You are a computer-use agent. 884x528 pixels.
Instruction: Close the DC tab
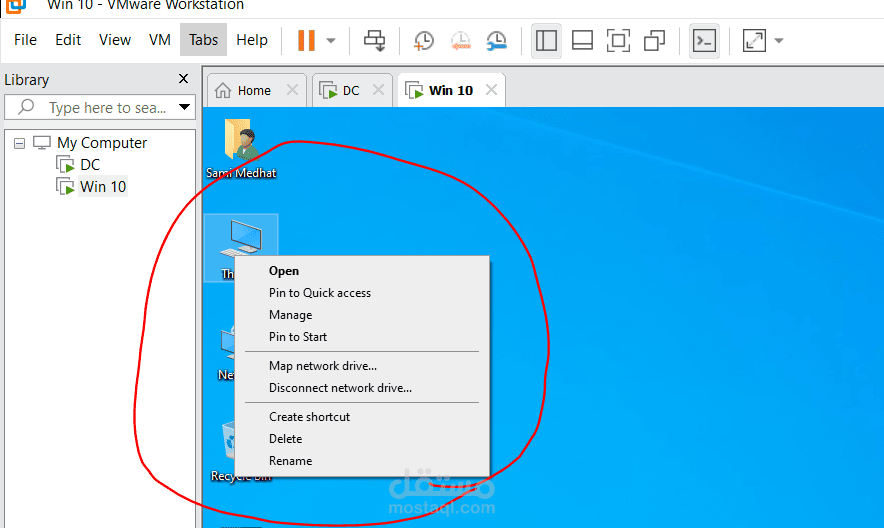[378, 90]
